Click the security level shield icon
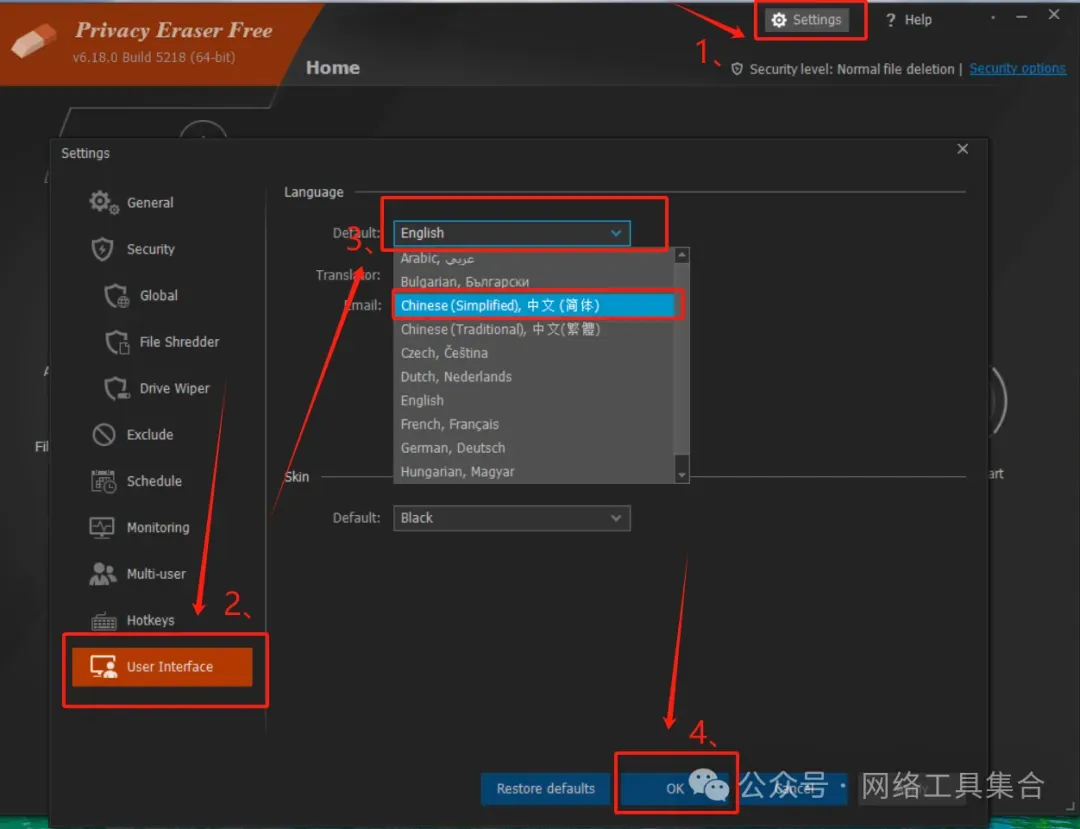Screen dimensions: 1080x829 [x=737, y=69]
